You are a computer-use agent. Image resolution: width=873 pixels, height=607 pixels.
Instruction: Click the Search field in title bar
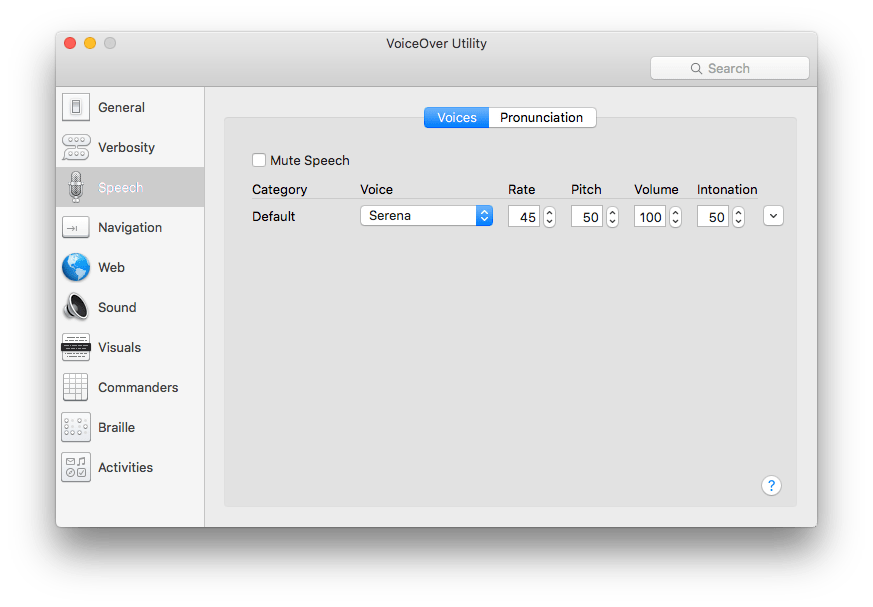click(729, 68)
